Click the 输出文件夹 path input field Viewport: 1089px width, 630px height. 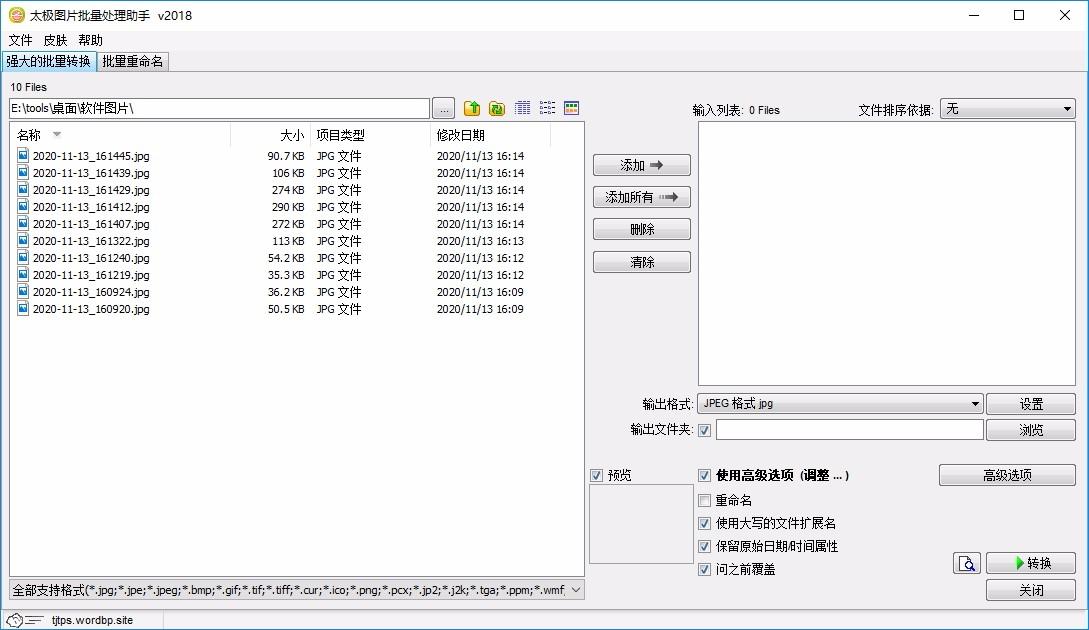pos(849,430)
